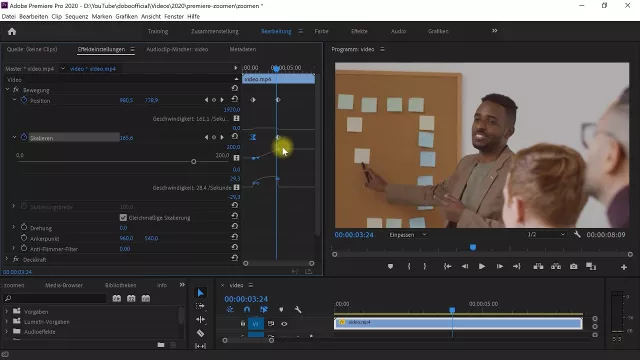Expand the Vorgaben folder
Screen dimensions: 640x360
click(x=7, y=311)
